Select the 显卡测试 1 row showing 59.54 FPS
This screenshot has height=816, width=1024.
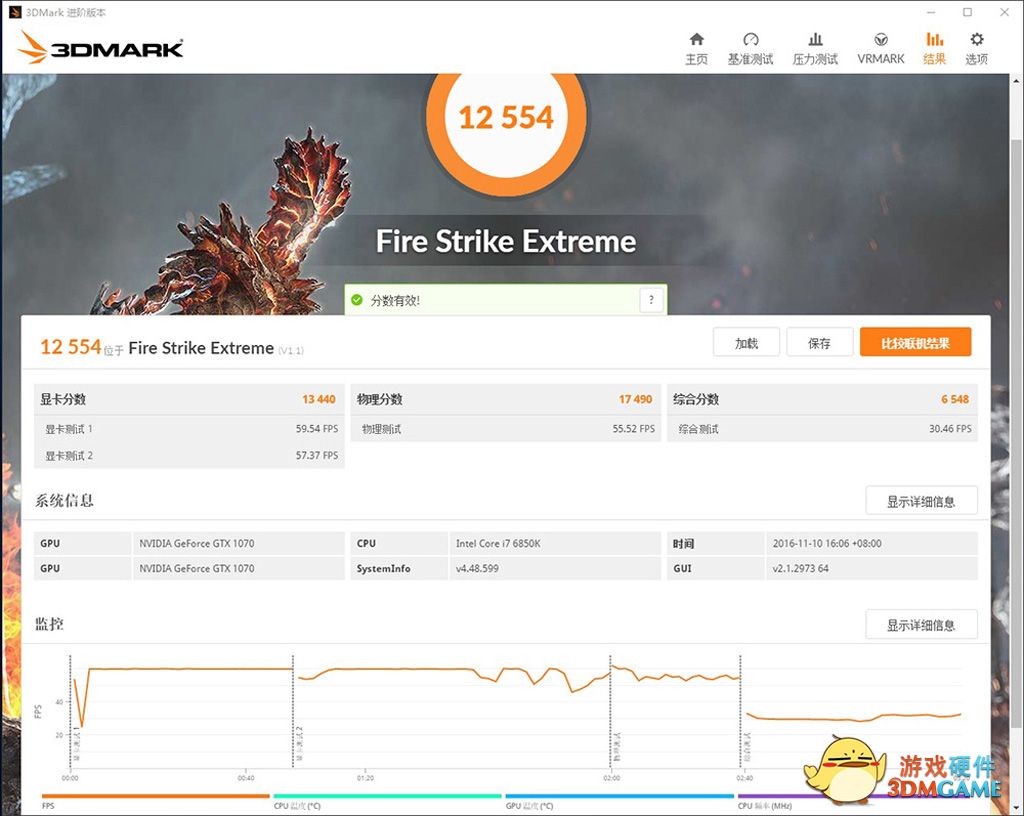[x=189, y=429]
